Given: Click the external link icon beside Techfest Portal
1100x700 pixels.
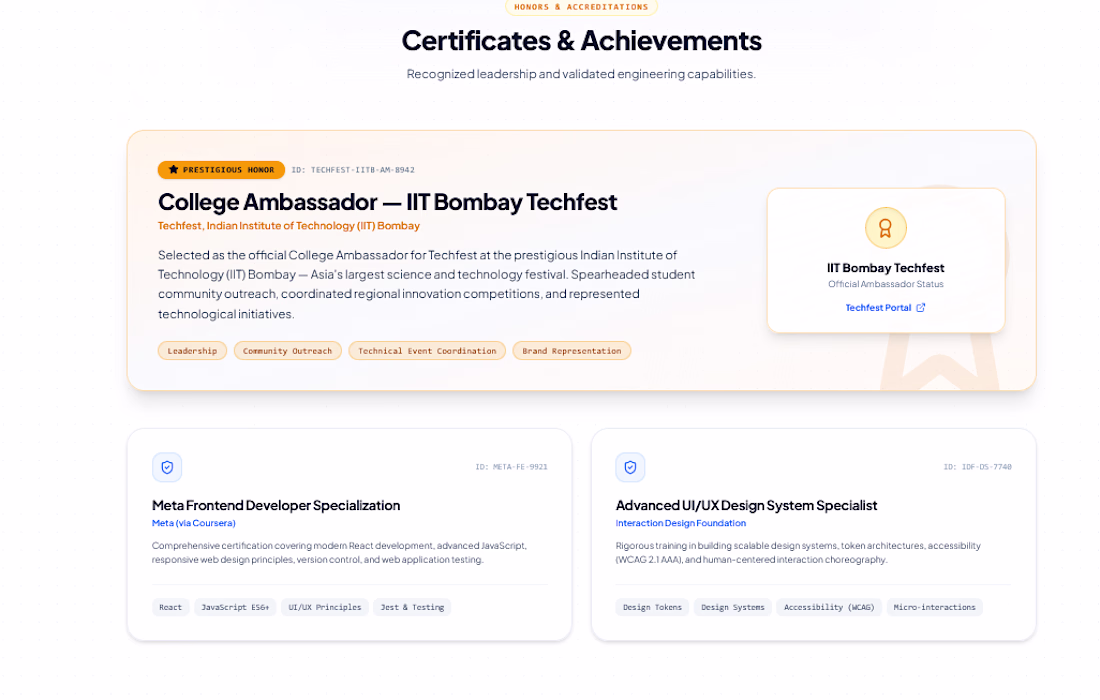Looking at the screenshot, I should click(921, 307).
